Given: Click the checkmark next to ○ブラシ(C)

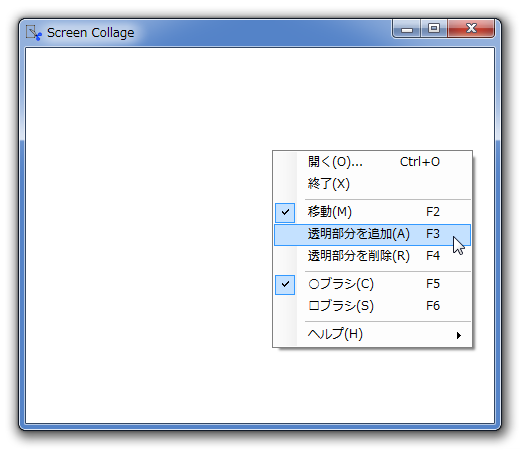Looking at the screenshot, I should click(285, 285).
